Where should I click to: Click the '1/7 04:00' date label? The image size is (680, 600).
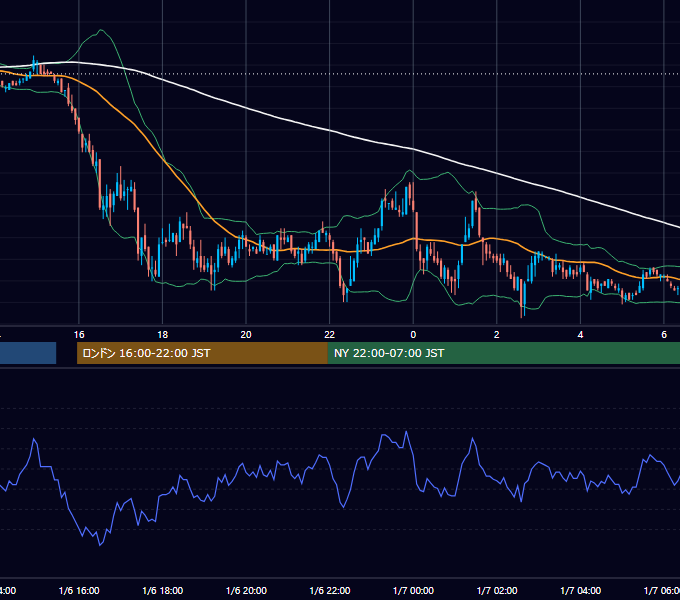tap(581, 590)
